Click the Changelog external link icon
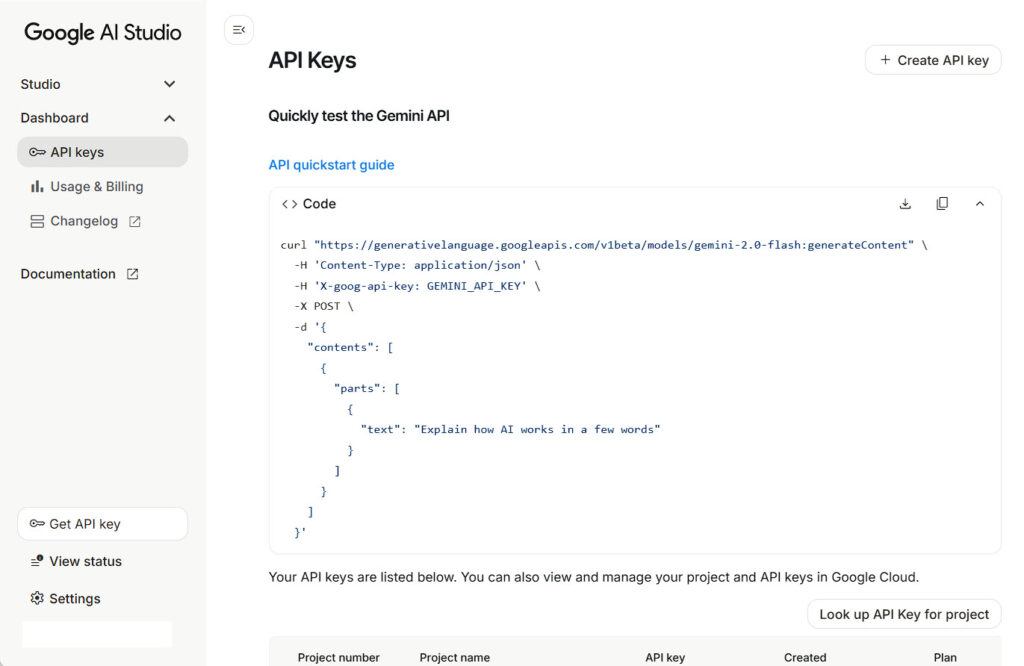 point(135,222)
